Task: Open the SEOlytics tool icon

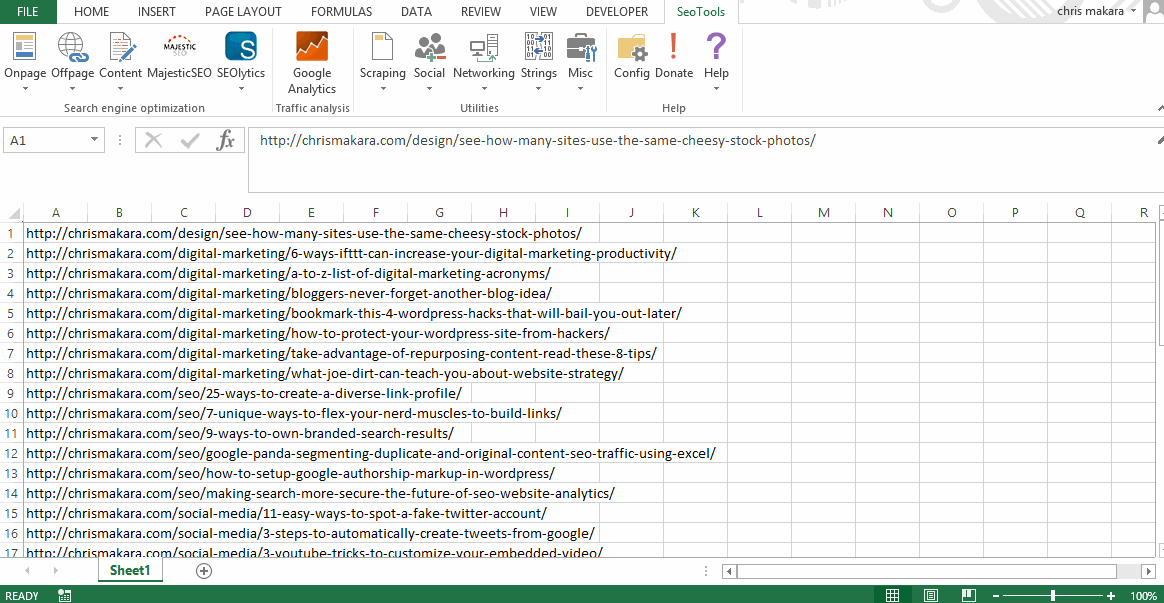Action: pyautogui.click(x=241, y=46)
